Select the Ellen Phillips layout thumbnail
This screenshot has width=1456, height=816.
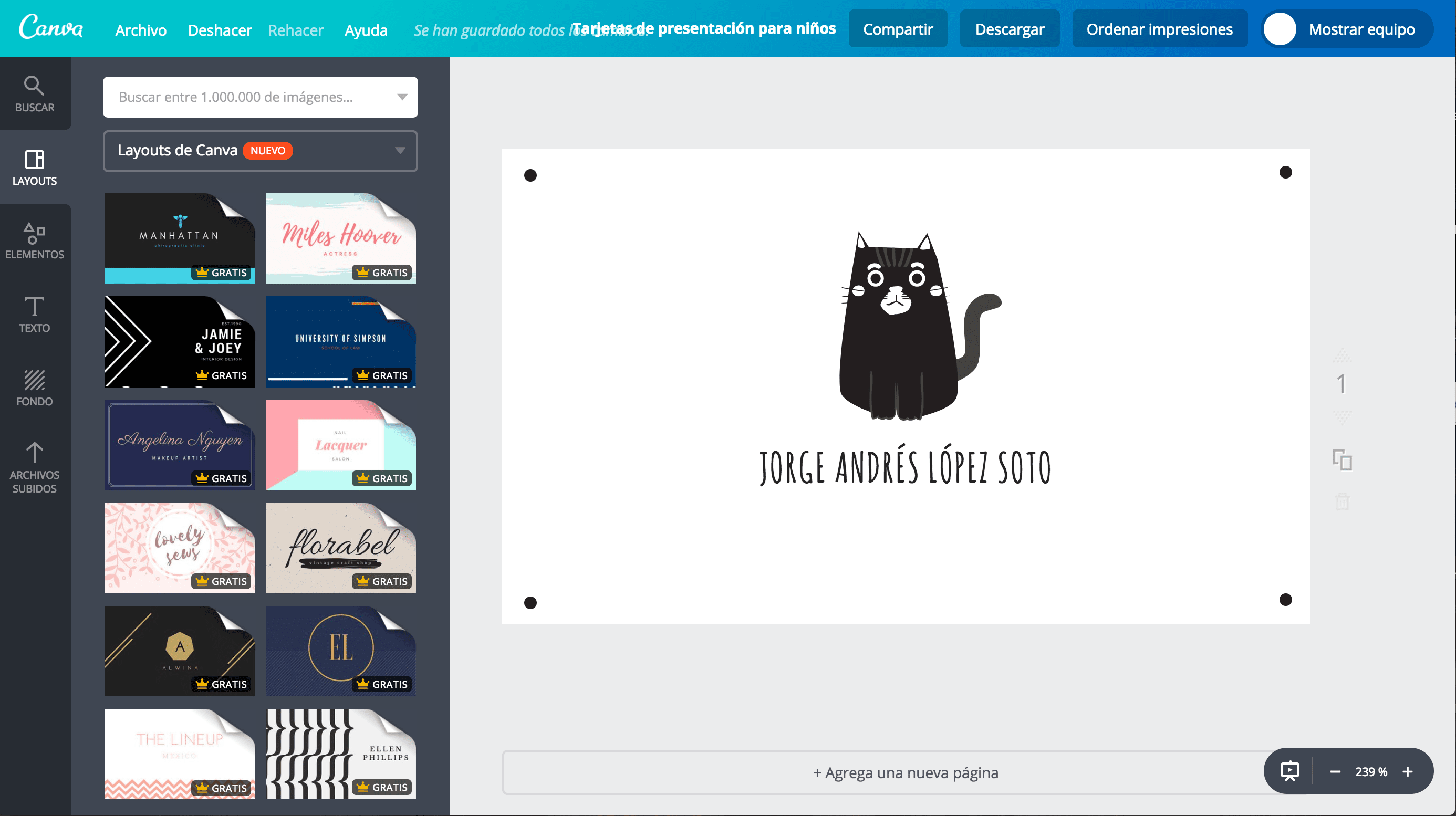pyautogui.click(x=341, y=754)
